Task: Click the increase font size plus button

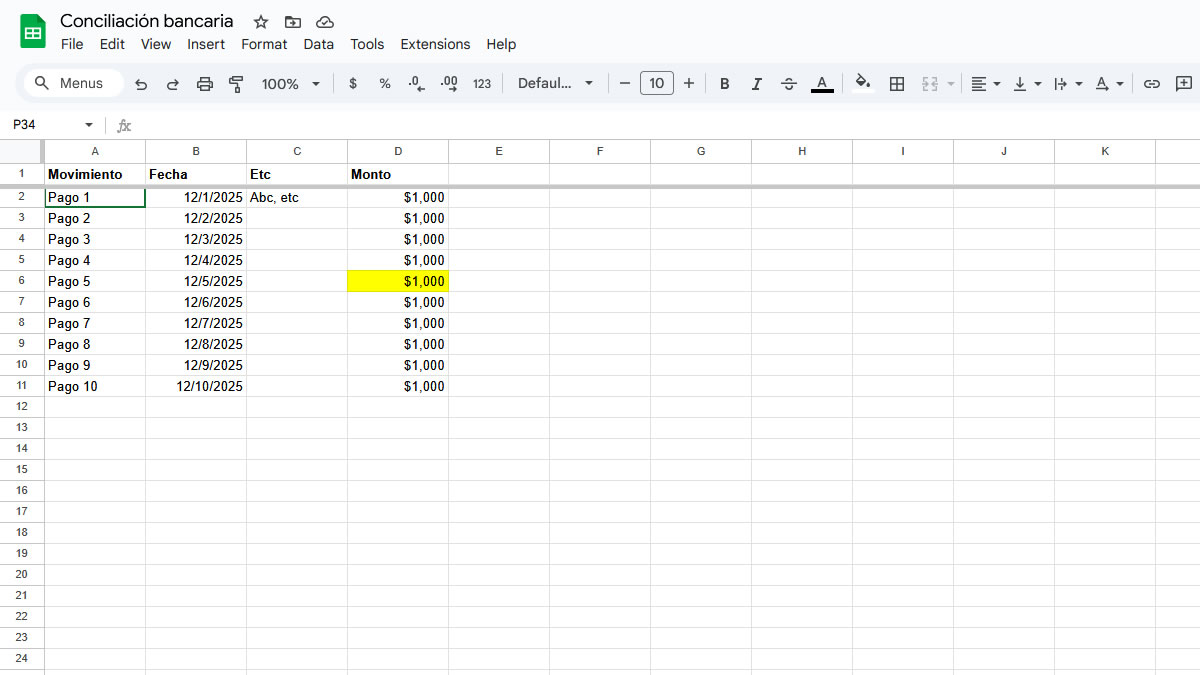Action: tap(689, 84)
